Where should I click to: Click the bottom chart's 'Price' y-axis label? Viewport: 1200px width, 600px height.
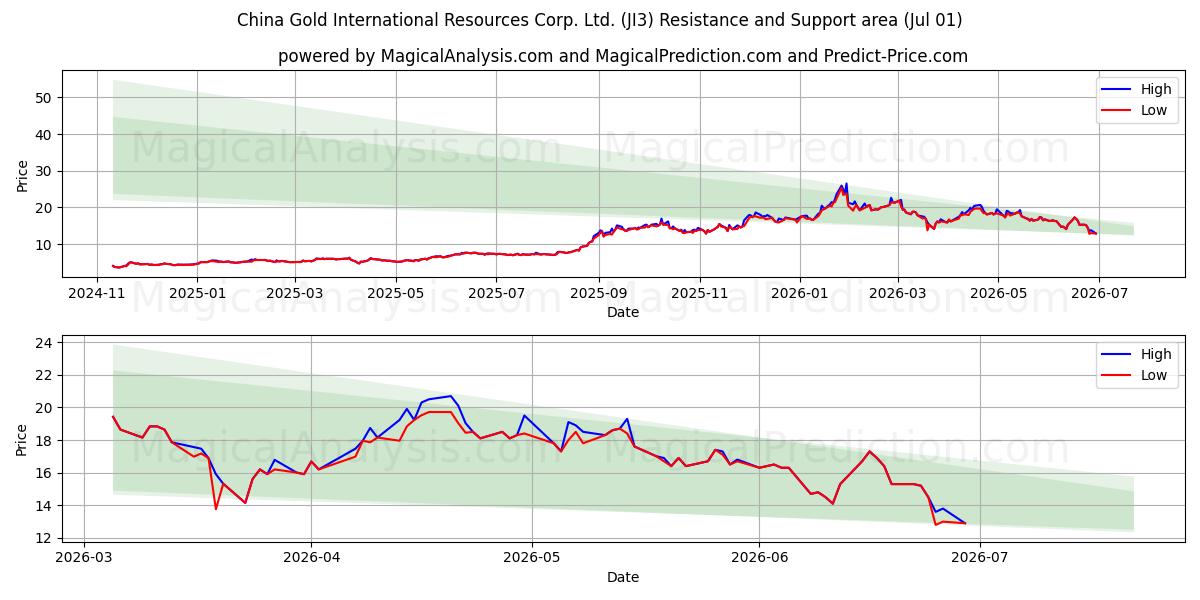point(22,438)
